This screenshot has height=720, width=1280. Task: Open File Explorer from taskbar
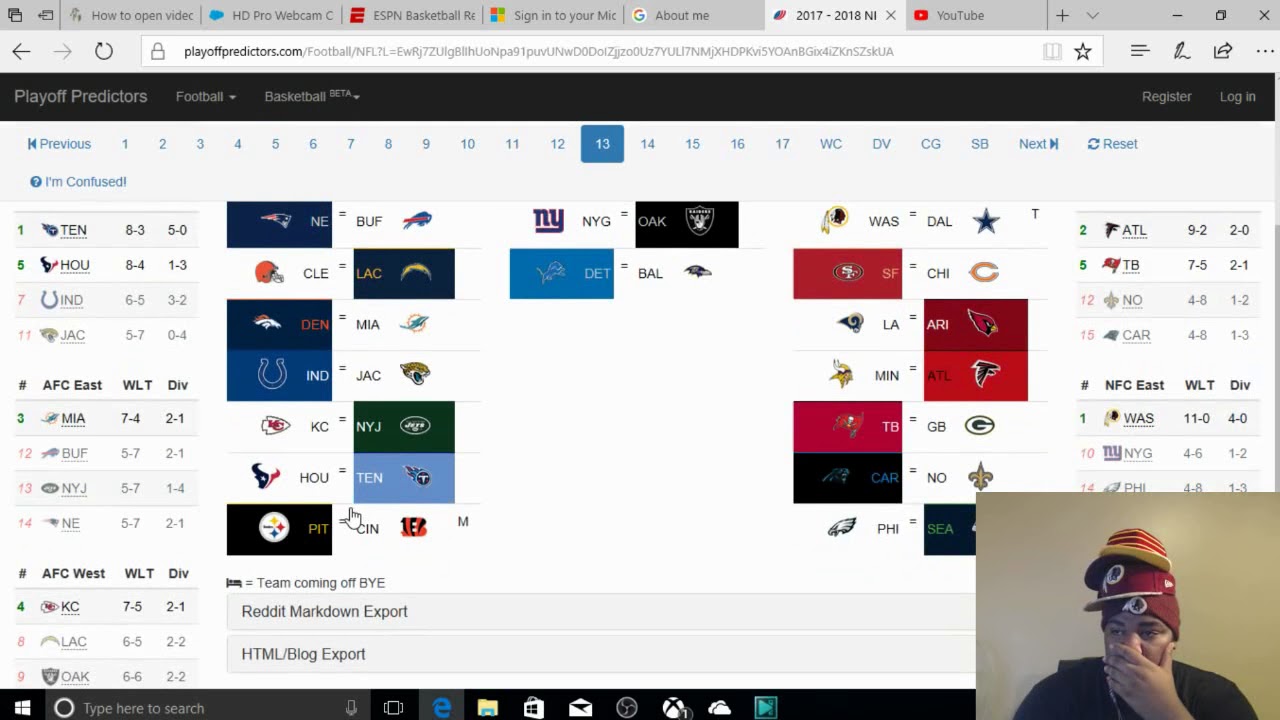(488, 708)
